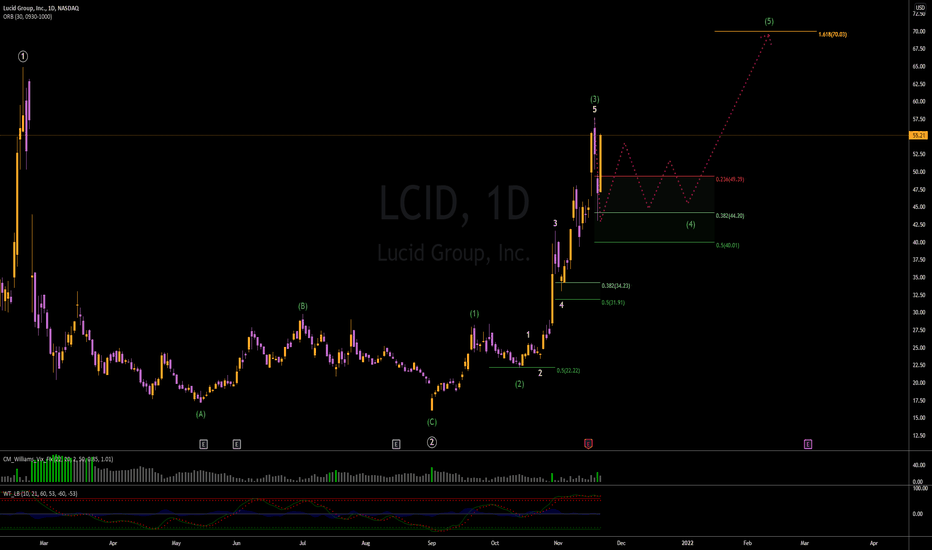Select the green (1) wave label

click(x=474, y=314)
